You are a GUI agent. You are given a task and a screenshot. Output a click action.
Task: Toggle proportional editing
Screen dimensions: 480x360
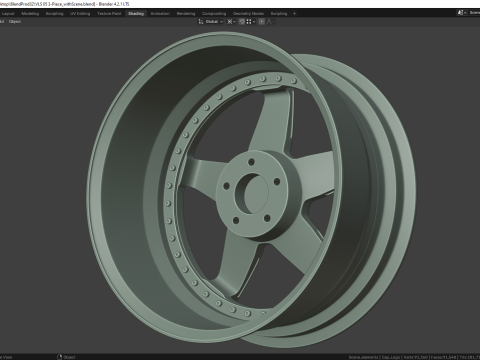click(x=262, y=22)
